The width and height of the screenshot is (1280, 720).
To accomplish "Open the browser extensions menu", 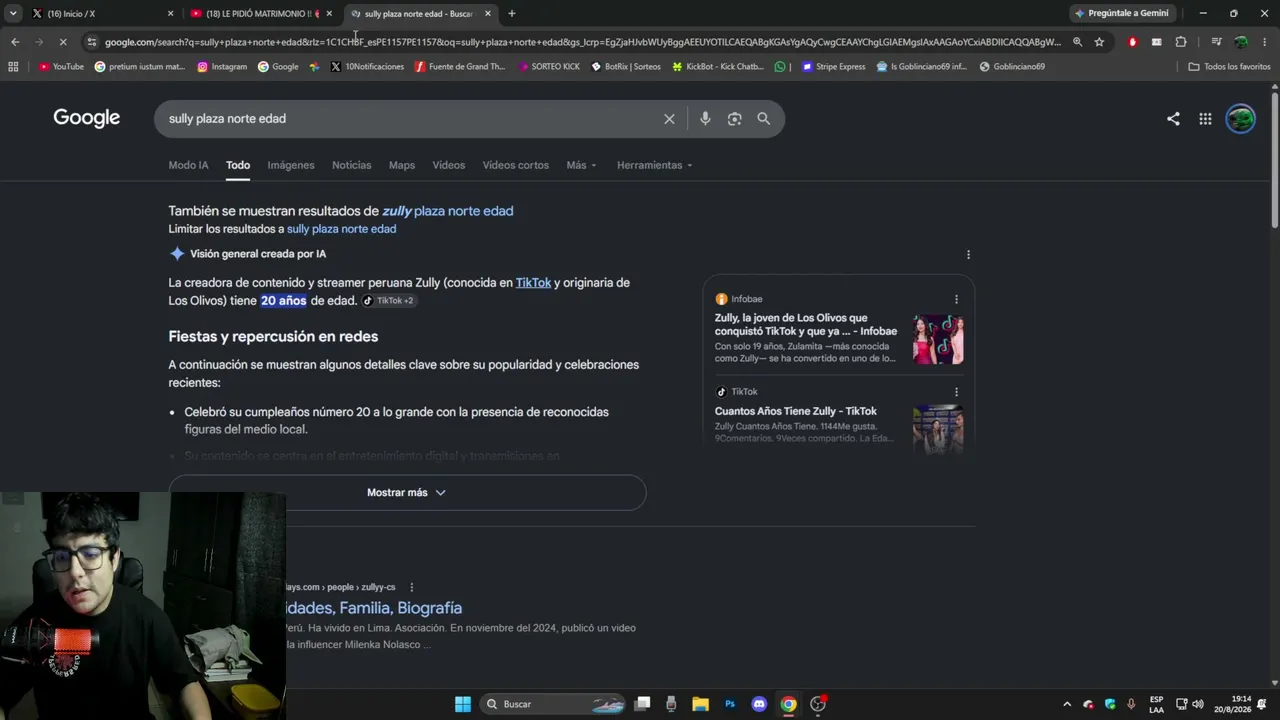I will point(1181,42).
